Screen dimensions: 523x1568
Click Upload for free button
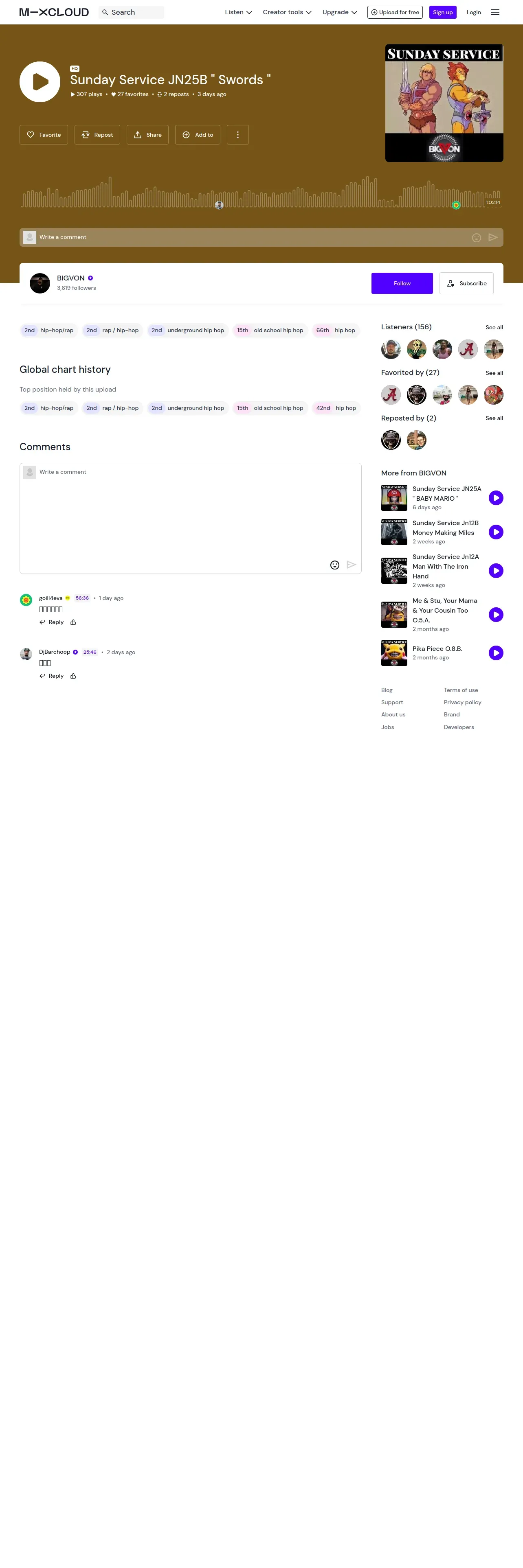395,12
